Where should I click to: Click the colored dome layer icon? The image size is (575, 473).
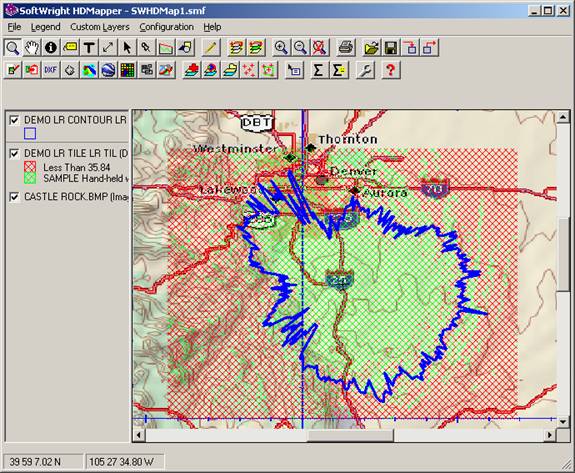pos(211,70)
